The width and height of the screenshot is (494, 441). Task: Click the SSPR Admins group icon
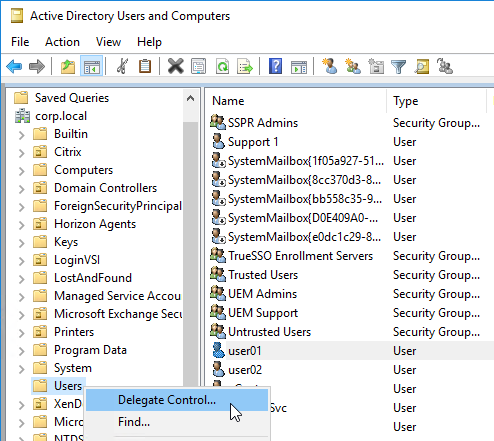click(x=218, y=122)
